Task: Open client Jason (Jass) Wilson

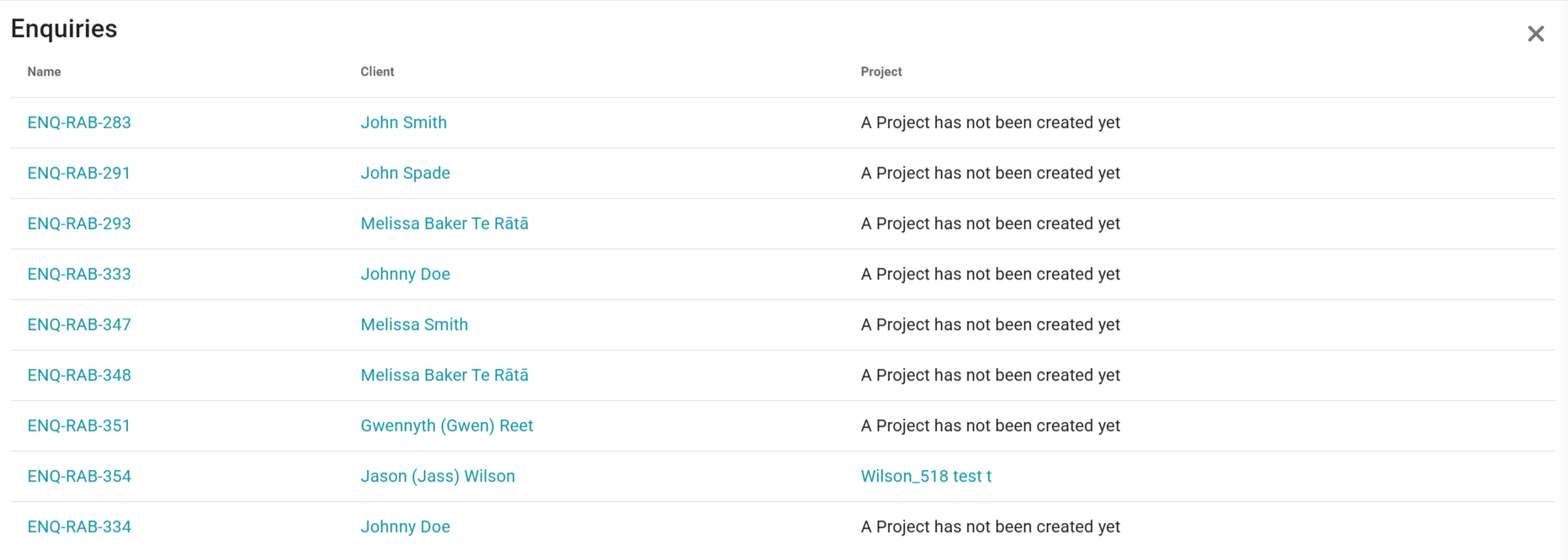Action: click(x=438, y=477)
